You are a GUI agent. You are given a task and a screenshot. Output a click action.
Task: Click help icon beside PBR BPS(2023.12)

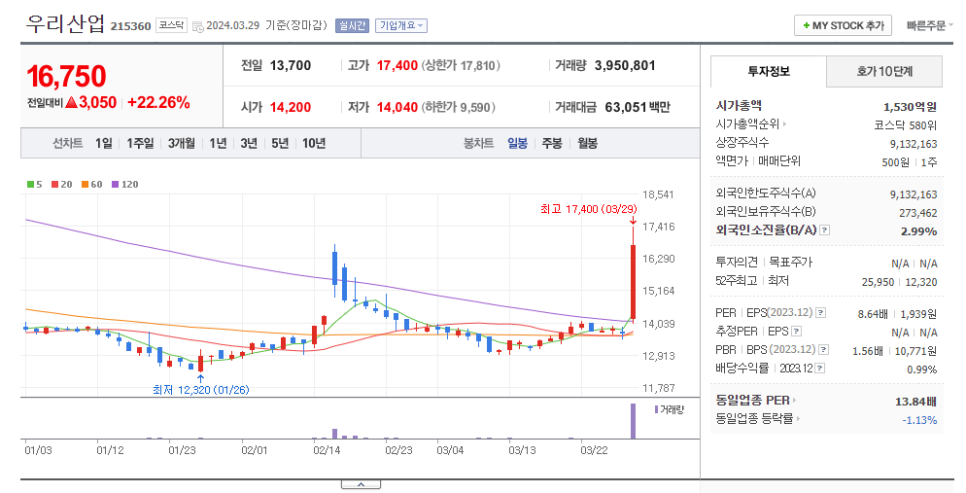(x=824, y=350)
